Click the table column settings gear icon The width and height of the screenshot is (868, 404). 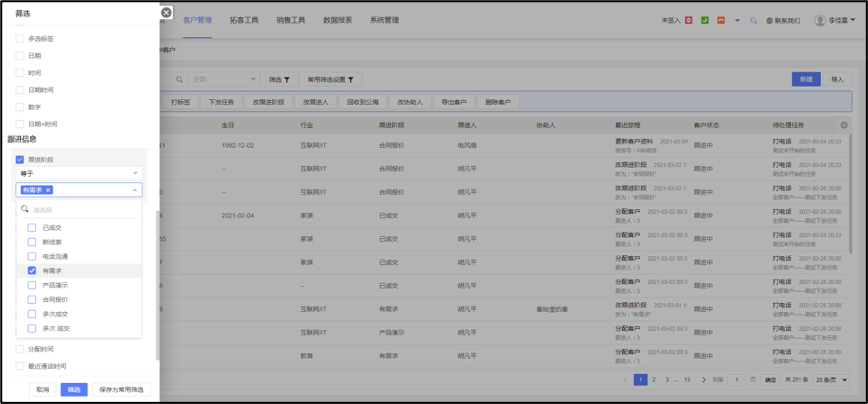tap(844, 125)
